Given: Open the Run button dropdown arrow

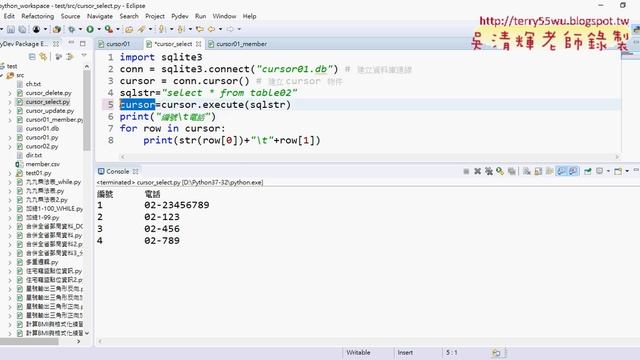Looking at the screenshot, I should coord(99,29).
